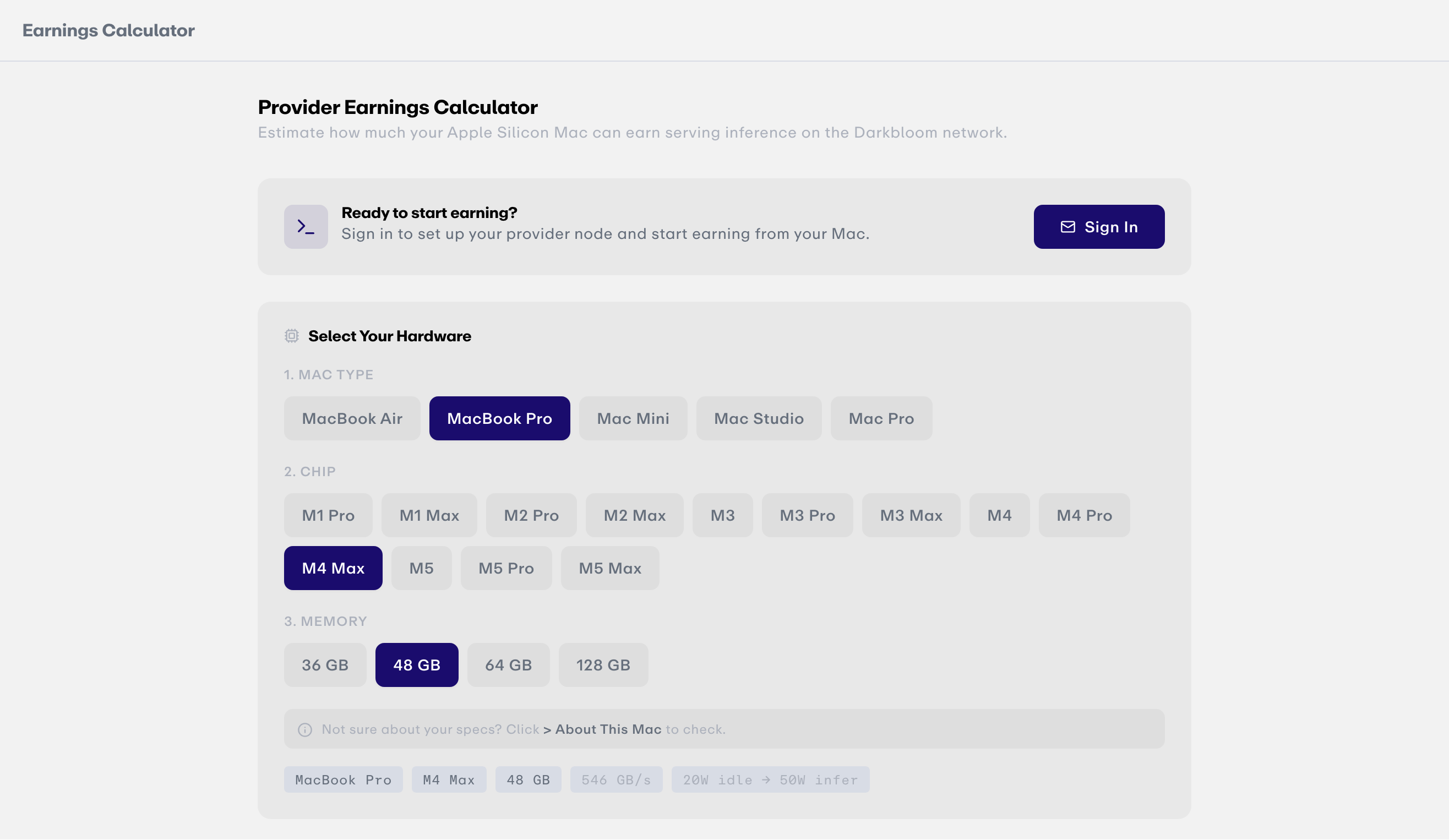The width and height of the screenshot is (1449, 840).
Task: Click the Sign In button
Action: tap(1098, 227)
